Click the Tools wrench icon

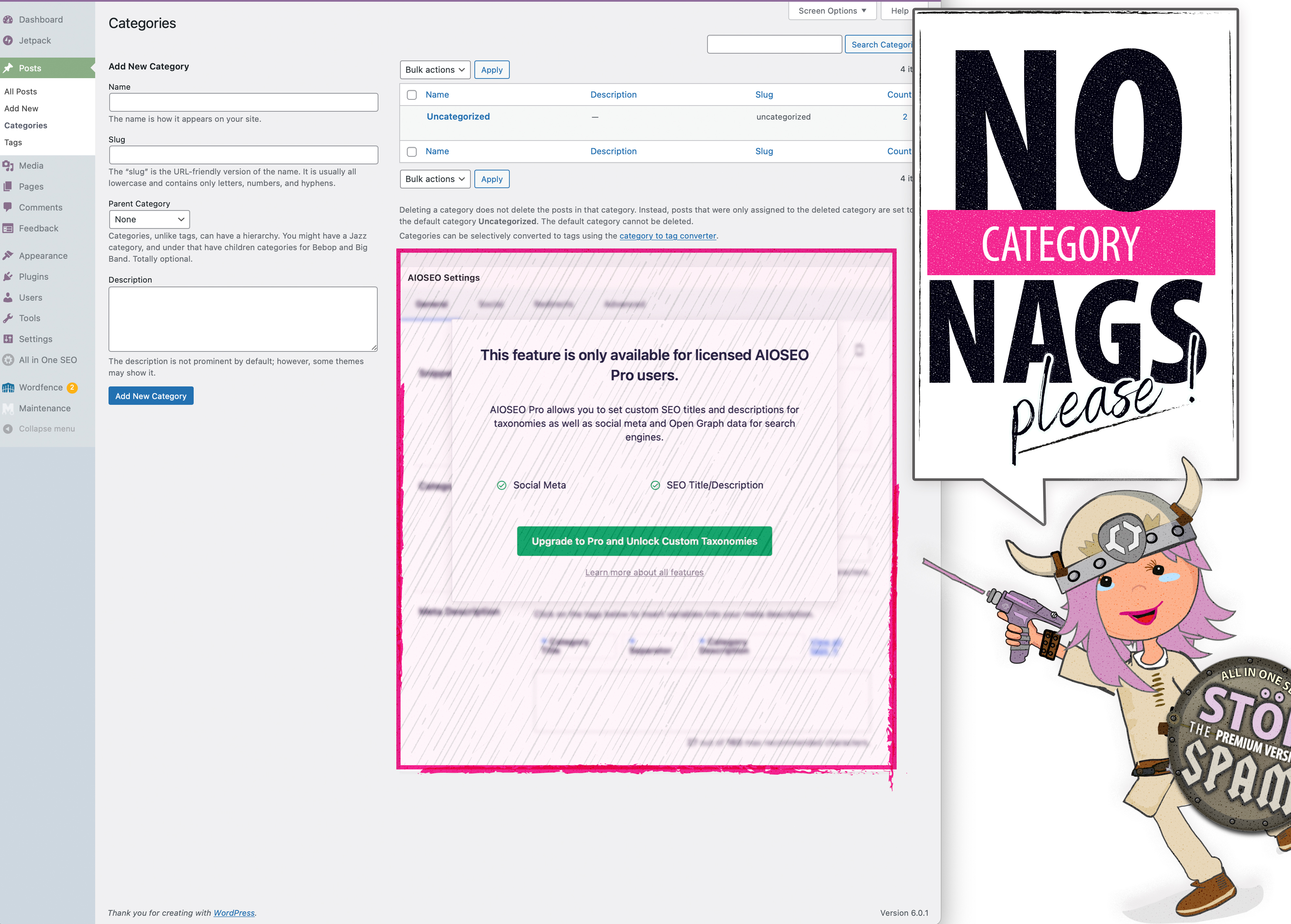tap(8, 318)
